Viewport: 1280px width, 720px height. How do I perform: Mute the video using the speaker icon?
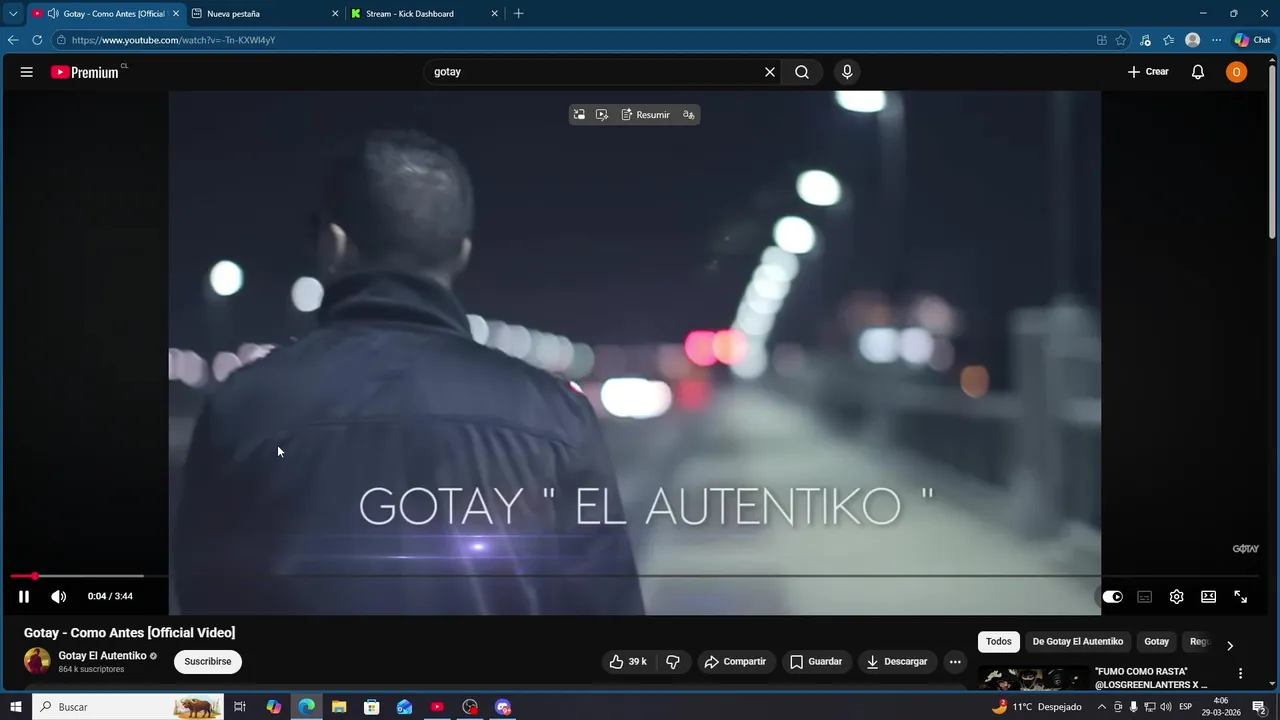tap(59, 597)
